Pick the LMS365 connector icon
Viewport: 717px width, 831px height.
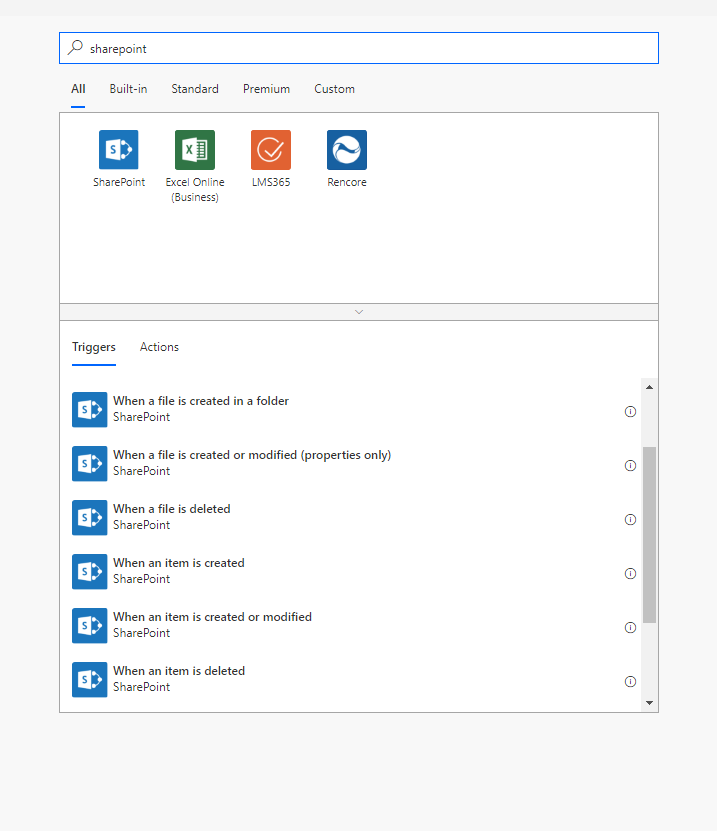270,150
